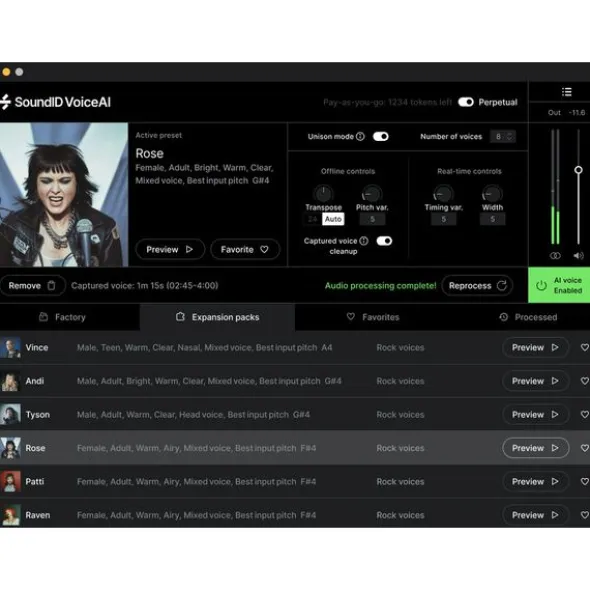The height and width of the screenshot is (591, 590).
Task: Click the large Rose preset portrait
Action: pos(64,194)
